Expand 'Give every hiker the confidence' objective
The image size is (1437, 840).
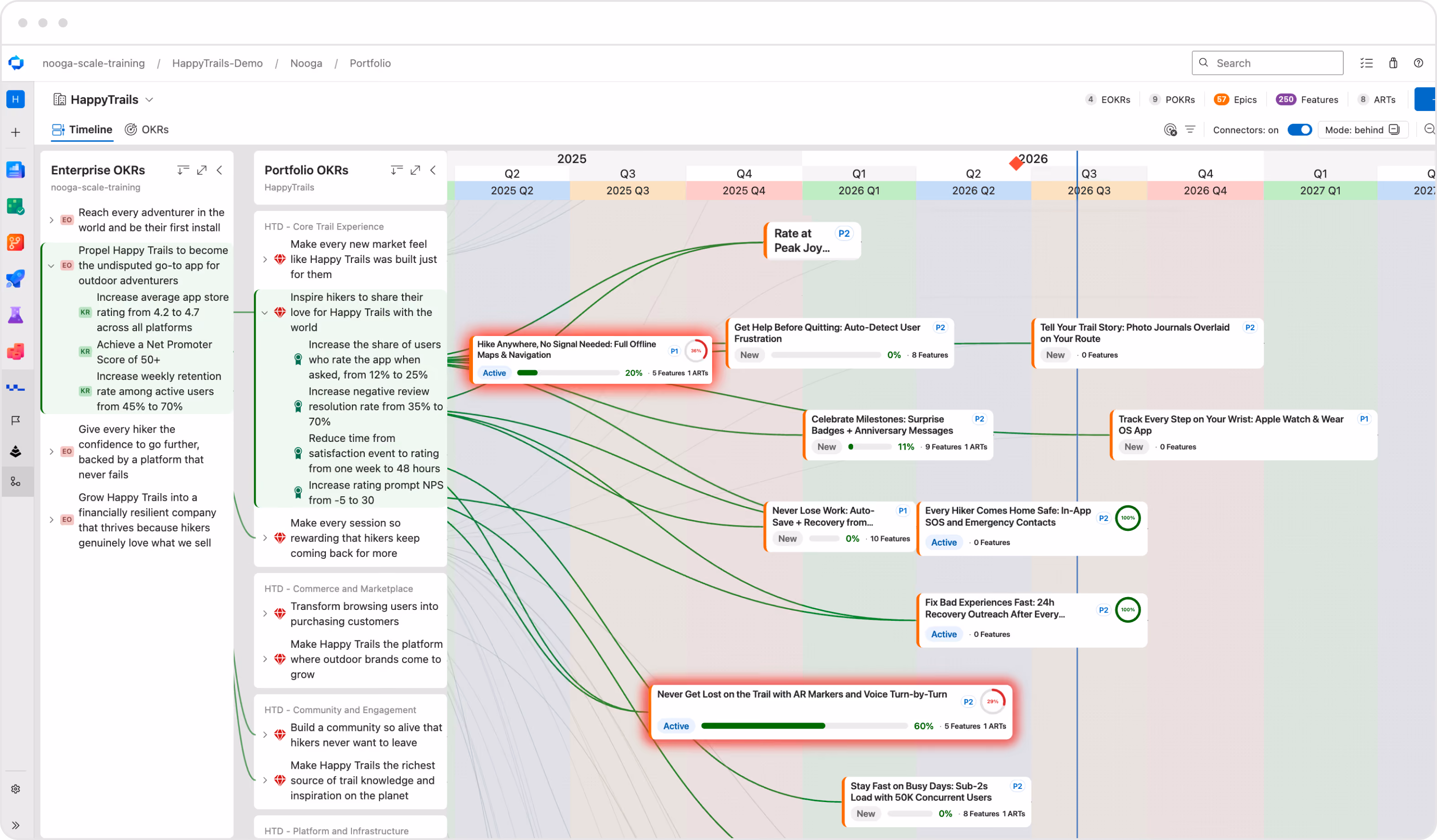coord(51,451)
